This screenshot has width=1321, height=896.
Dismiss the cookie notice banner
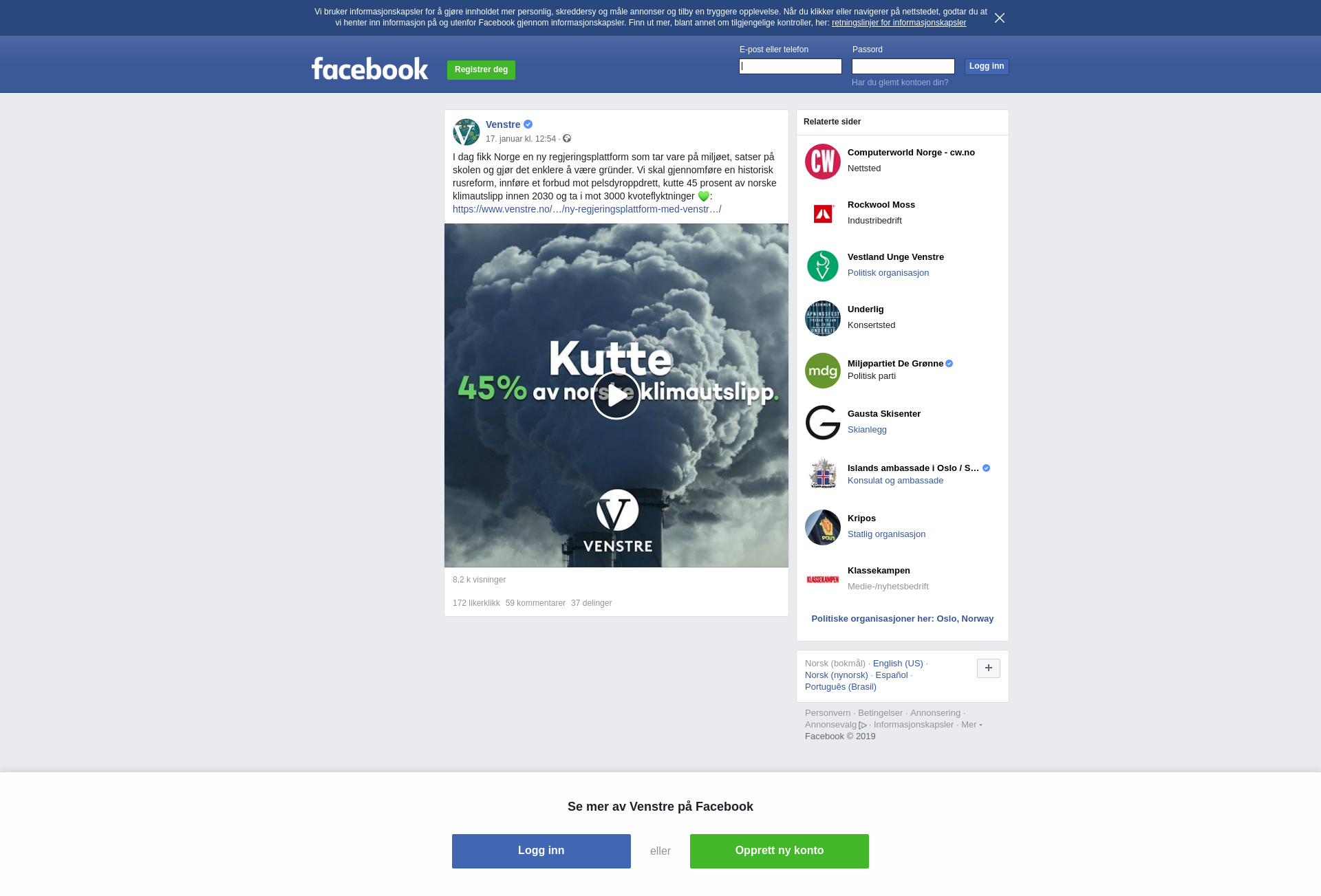coord(1000,18)
